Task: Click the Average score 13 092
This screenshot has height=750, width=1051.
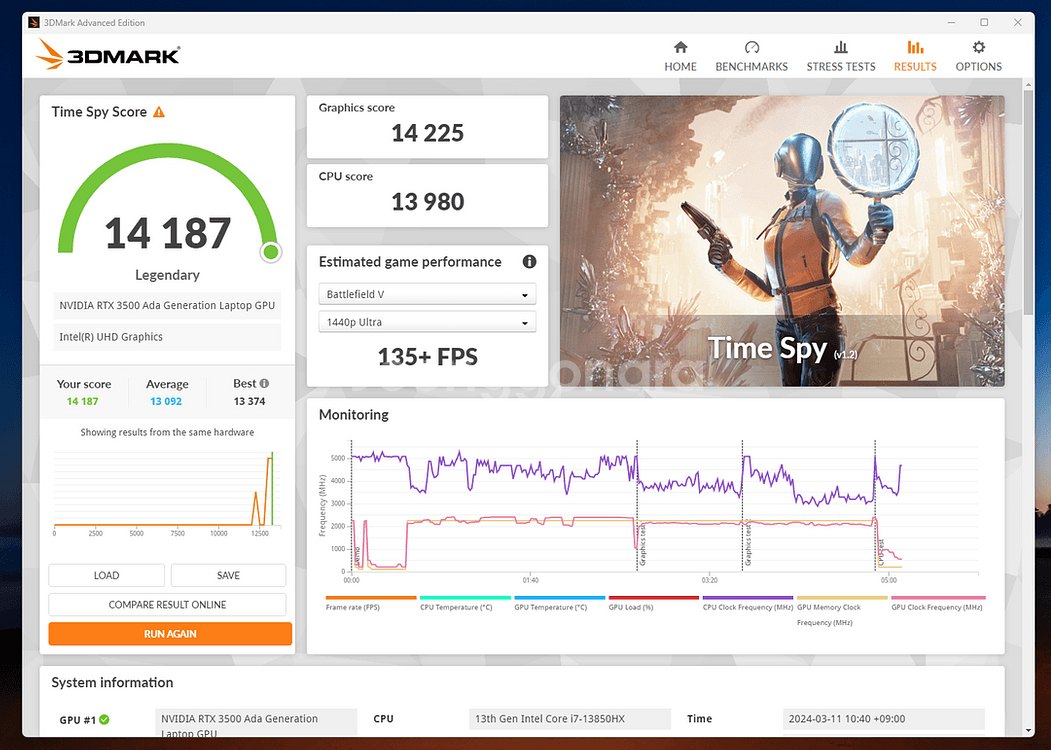Action: [166, 401]
